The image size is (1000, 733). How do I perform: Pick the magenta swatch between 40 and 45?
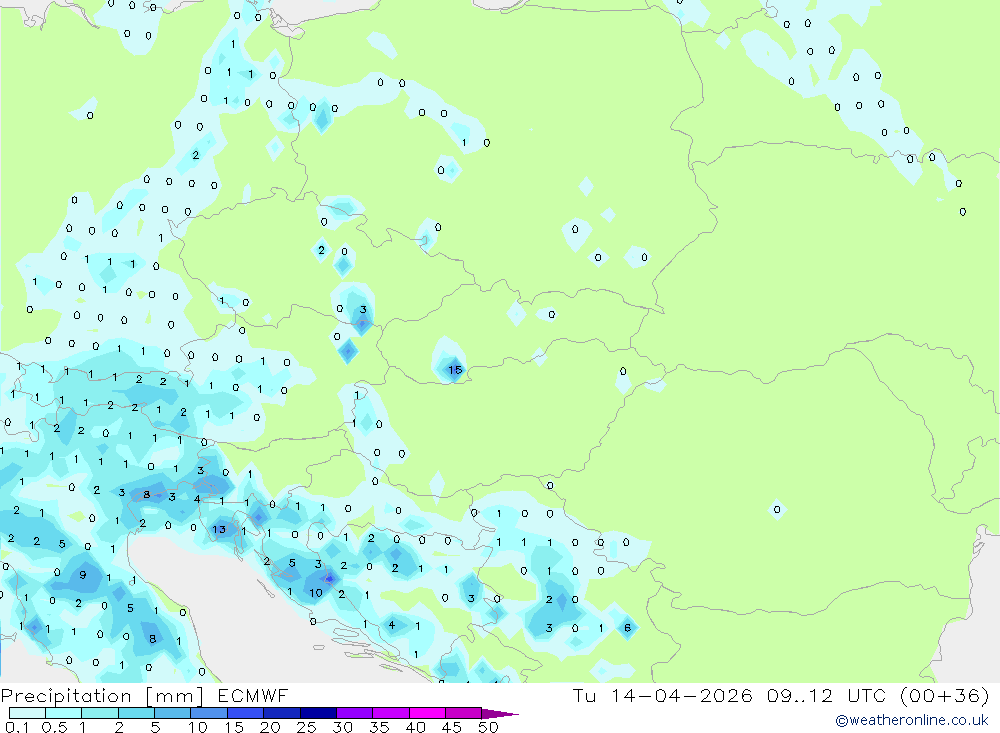point(427,713)
